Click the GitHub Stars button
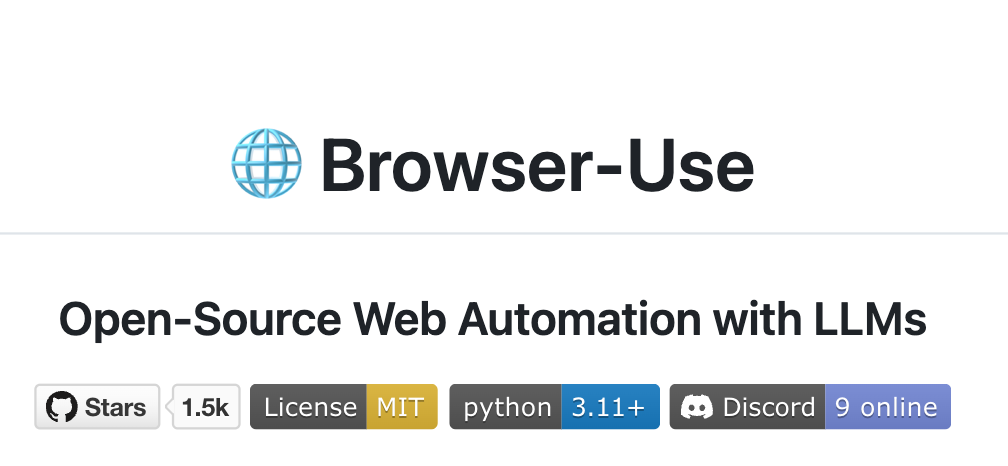The height and width of the screenshot is (466, 1008). point(97,407)
